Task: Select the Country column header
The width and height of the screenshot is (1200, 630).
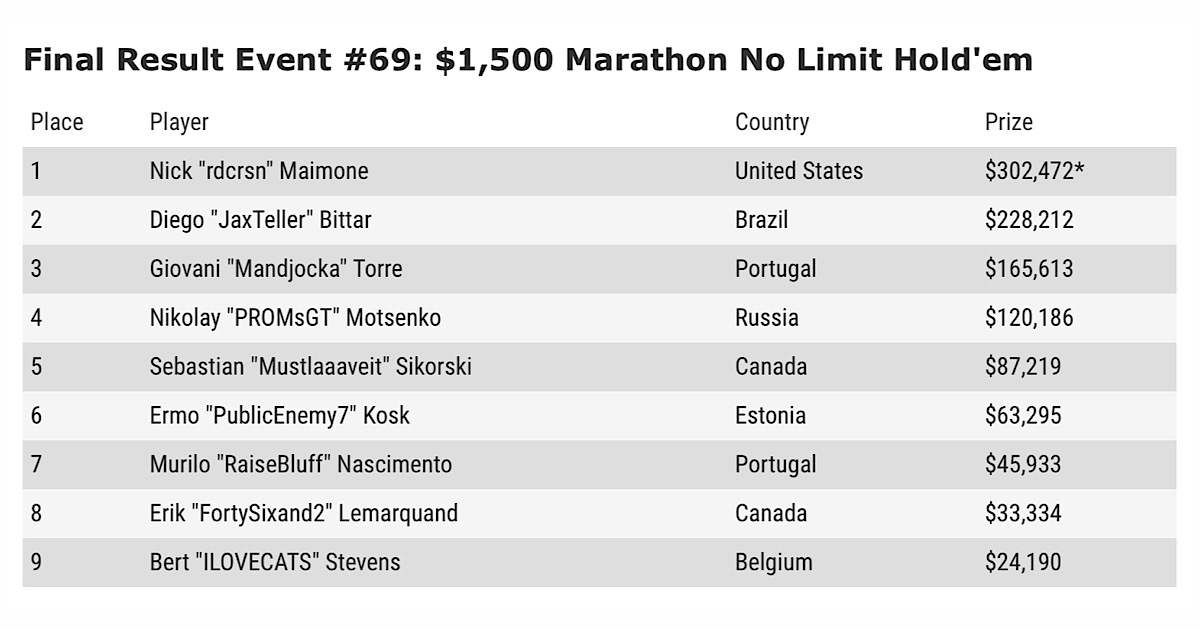Action: [x=772, y=122]
